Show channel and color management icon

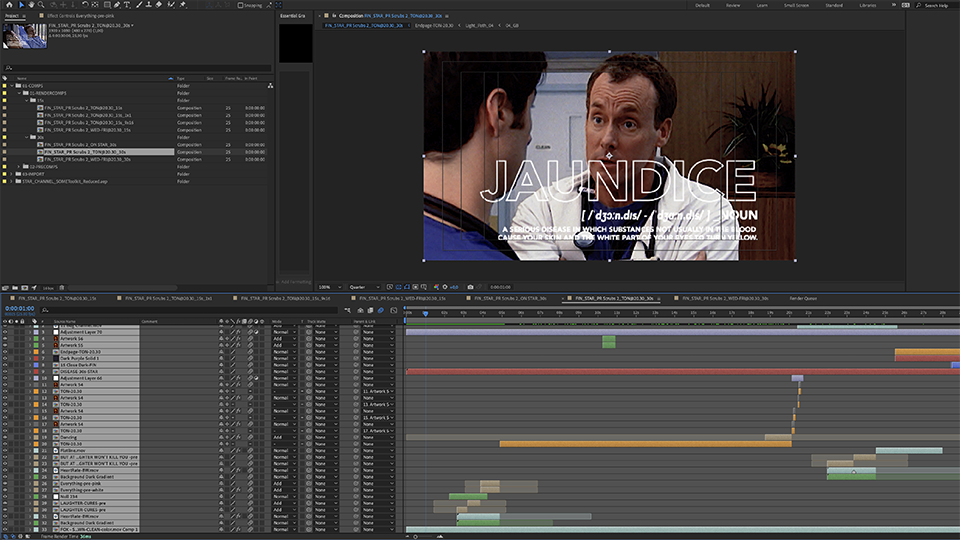(436, 287)
